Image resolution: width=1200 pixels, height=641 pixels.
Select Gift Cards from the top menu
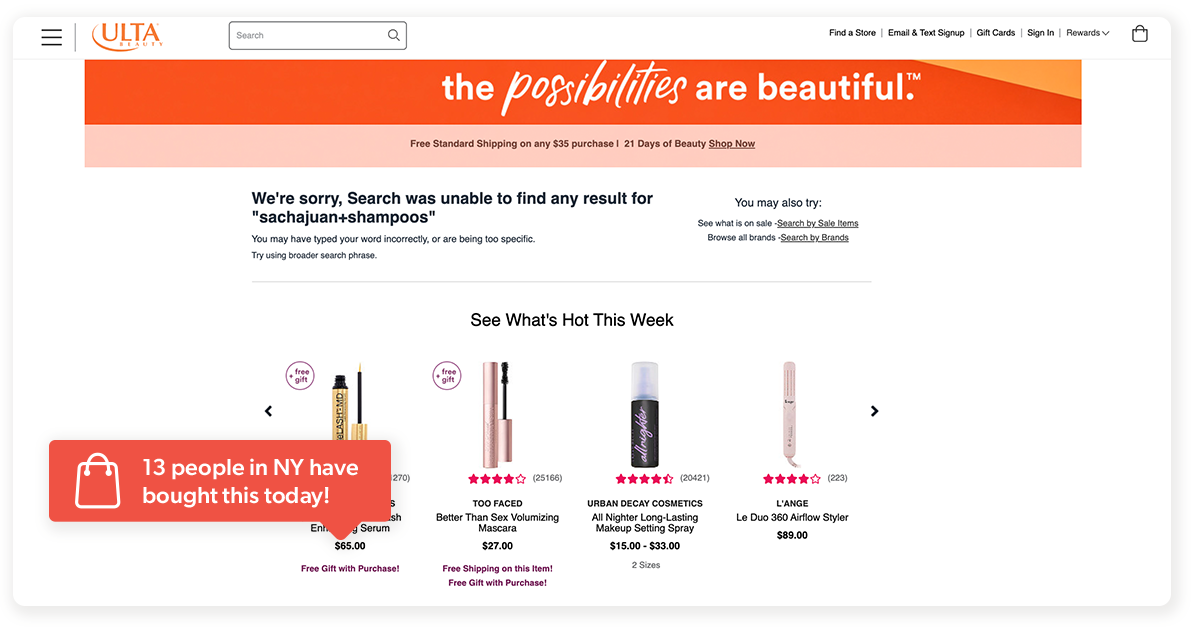coord(995,32)
